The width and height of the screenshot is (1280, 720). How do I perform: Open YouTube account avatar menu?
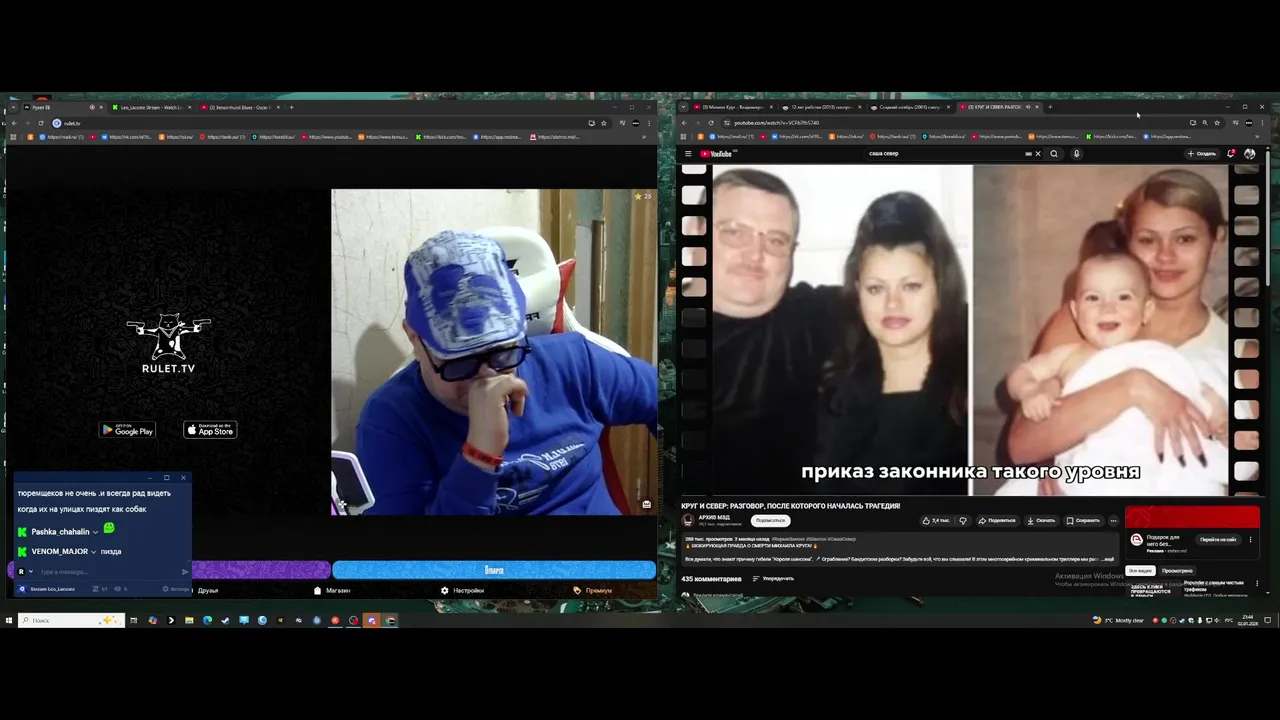tap(1250, 154)
